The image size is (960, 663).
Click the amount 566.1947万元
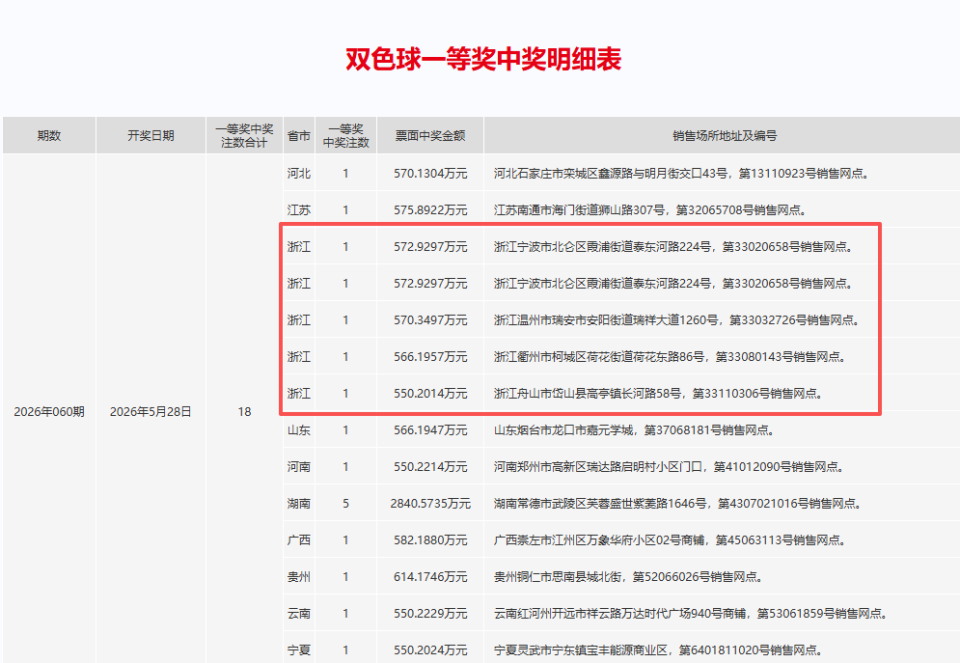pos(430,430)
